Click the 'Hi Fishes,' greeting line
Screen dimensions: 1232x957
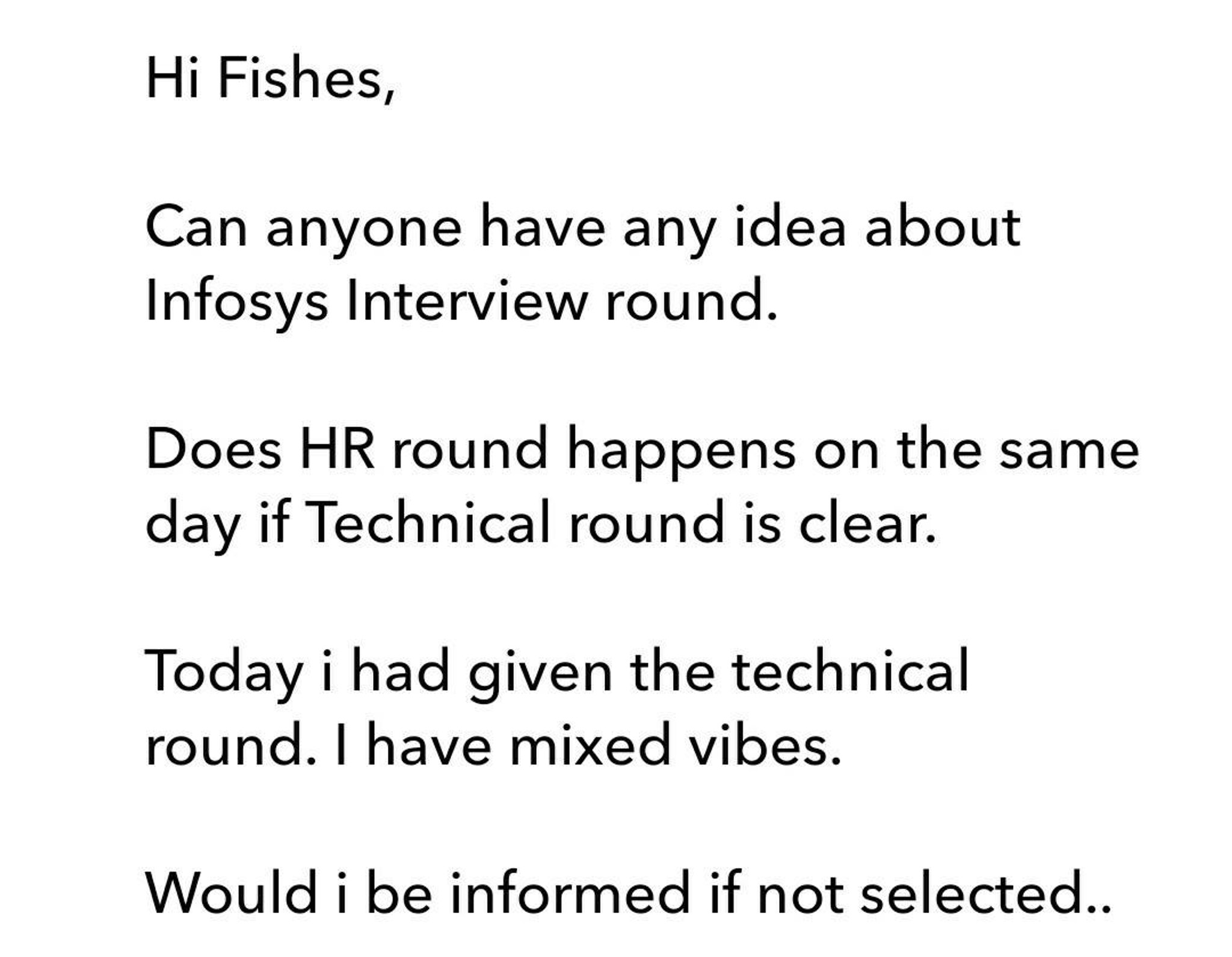click(271, 78)
